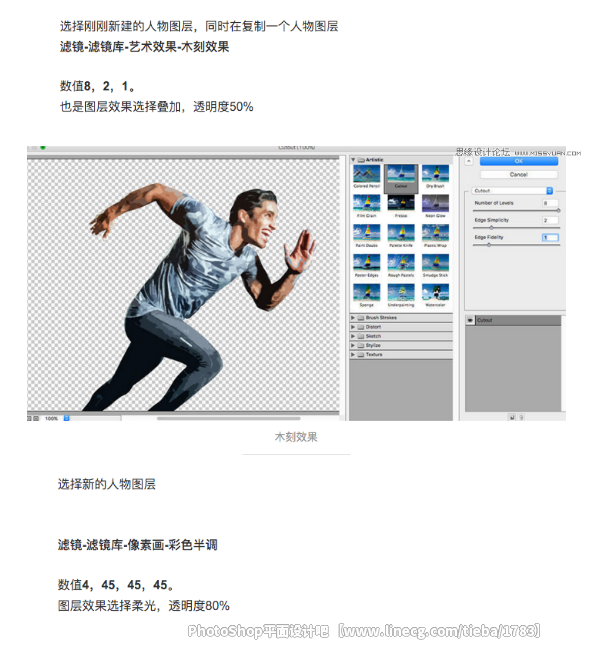Click the Number of Levels value field
This screenshot has height=650, width=596.
click(x=550, y=203)
